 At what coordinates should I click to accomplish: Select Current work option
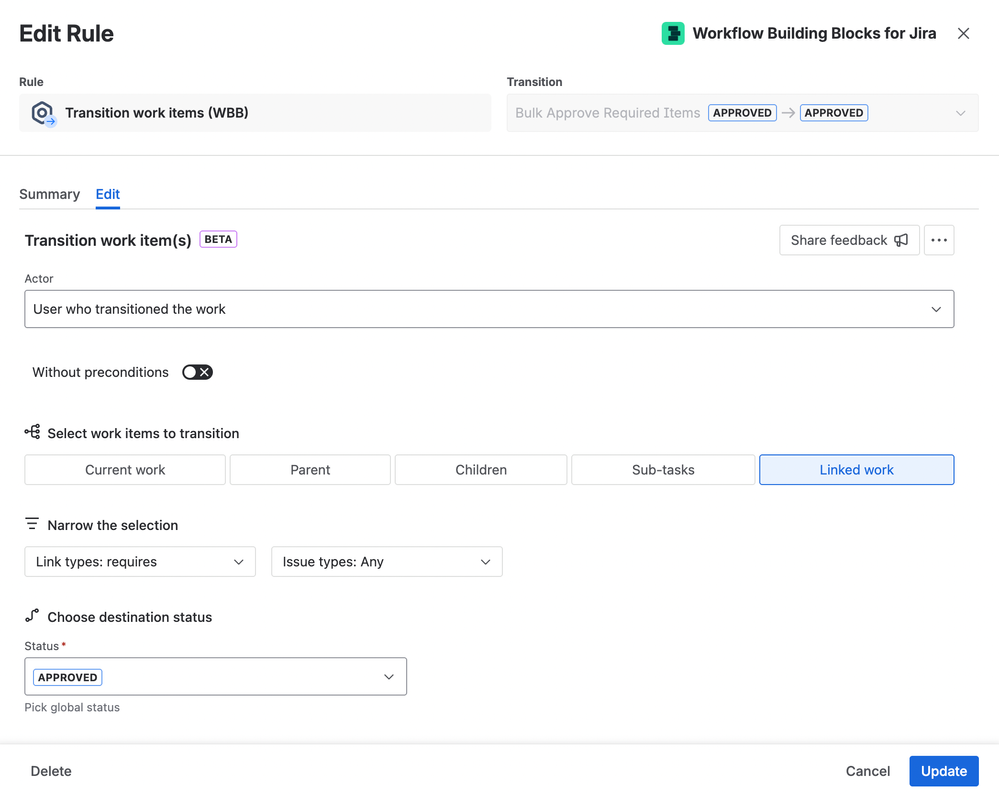(x=125, y=470)
